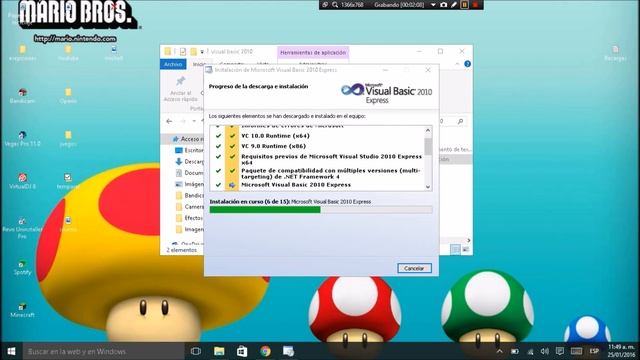Open the Minecraft desktop shortcut
640x360 pixels.
point(22,310)
